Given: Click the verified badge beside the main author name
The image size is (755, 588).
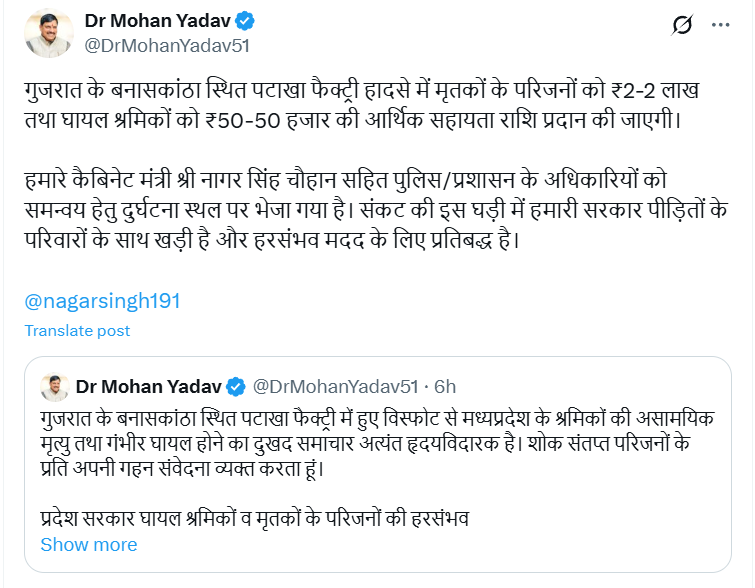Looking at the screenshot, I should pyautogui.click(x=242, y=21).
